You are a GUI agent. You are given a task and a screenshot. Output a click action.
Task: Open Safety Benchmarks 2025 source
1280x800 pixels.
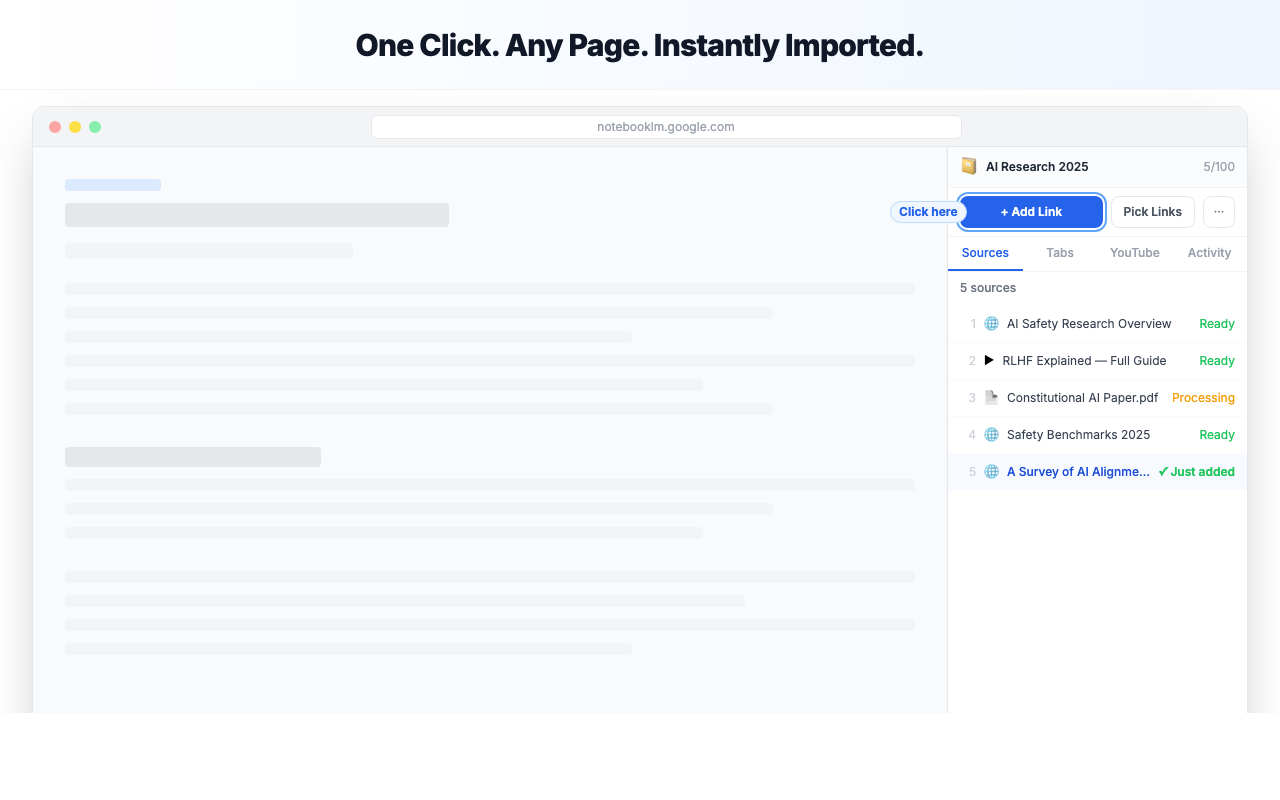tap(1078, 435)
